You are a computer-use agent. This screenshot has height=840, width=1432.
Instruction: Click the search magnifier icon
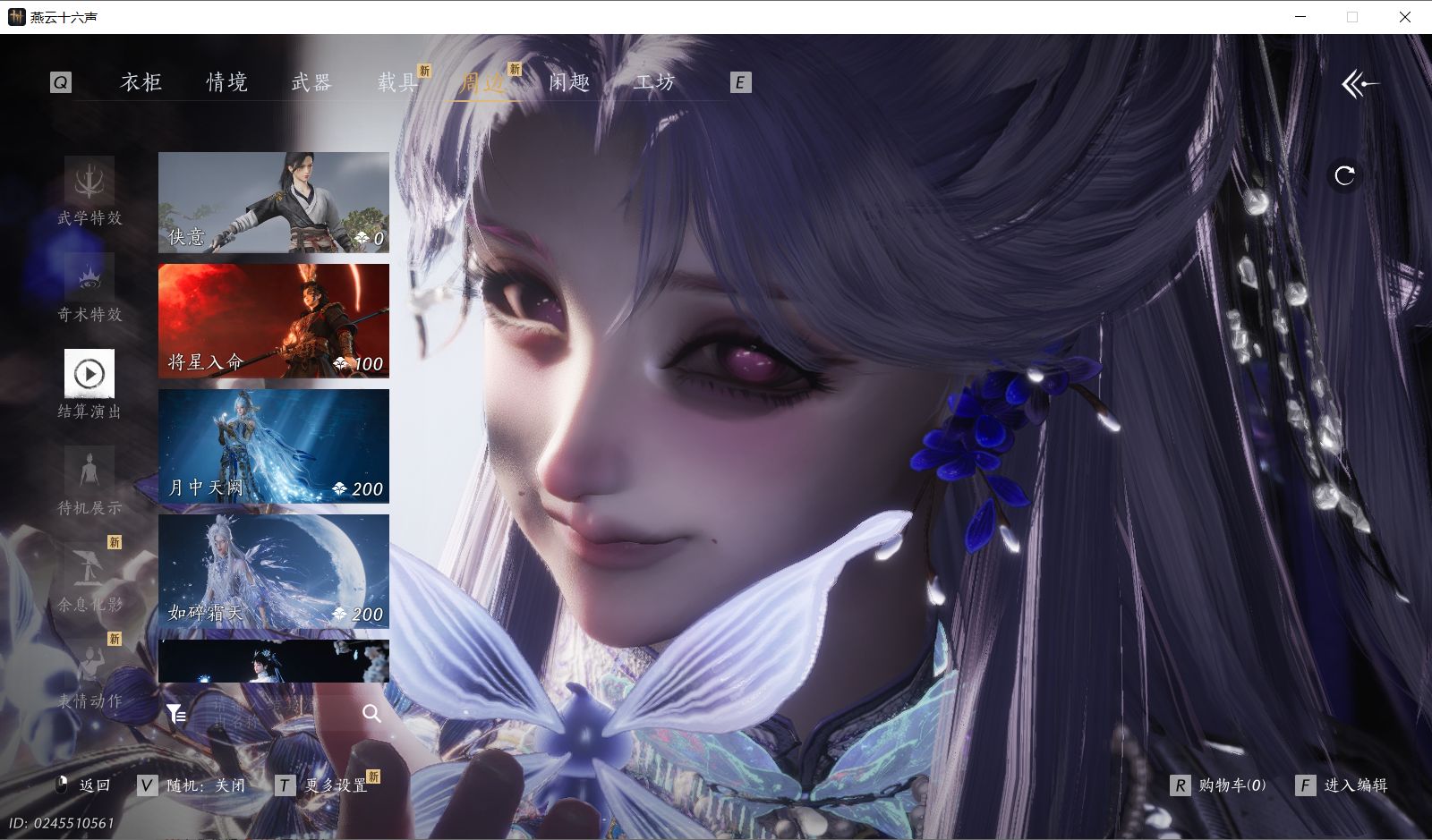pyautogui.click(x=372, y=713)
